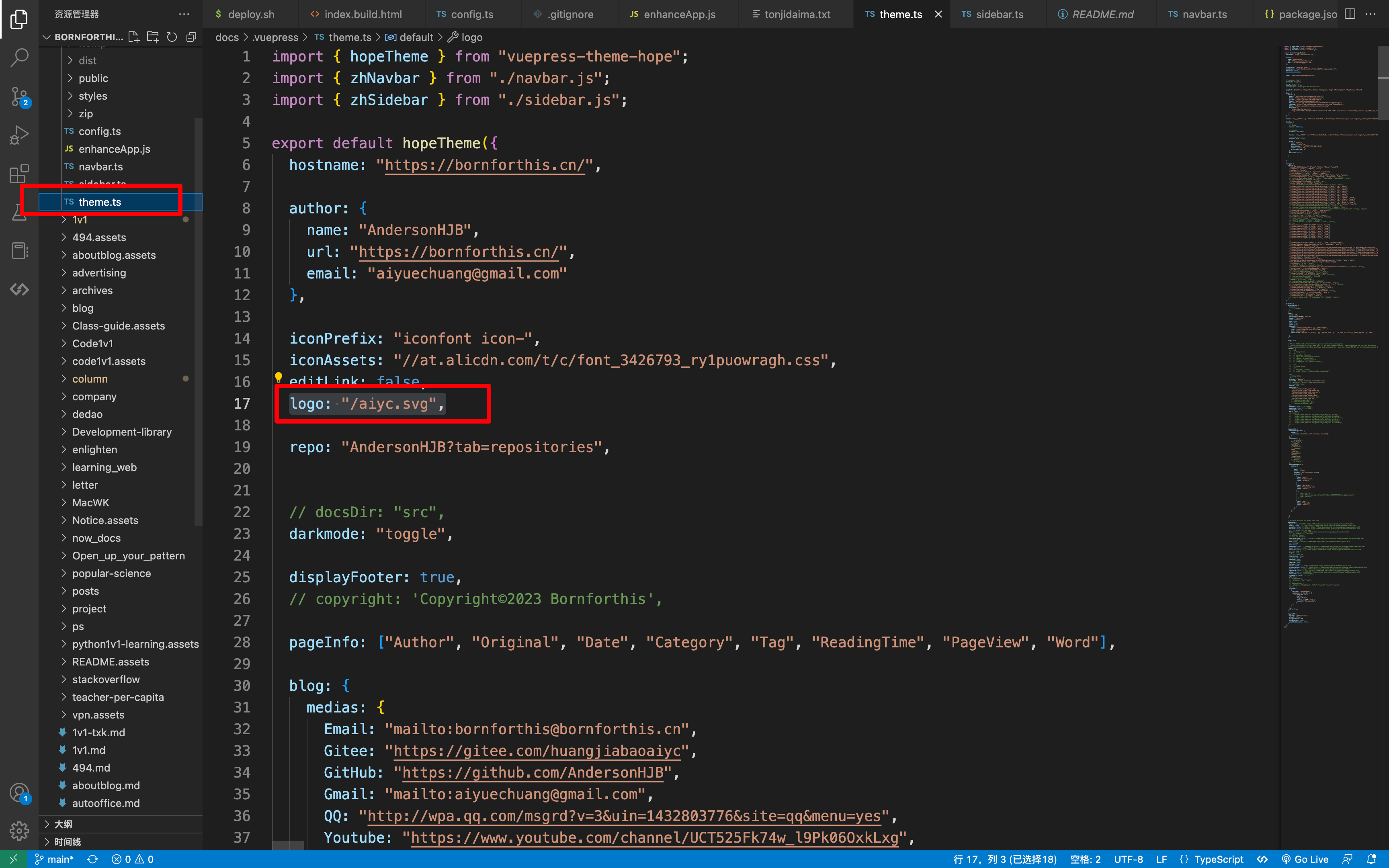The width and height of the screenshot is (1389, 868).
Task: Collapse the BORNFORTHIS project root
Action: (83, 37)
